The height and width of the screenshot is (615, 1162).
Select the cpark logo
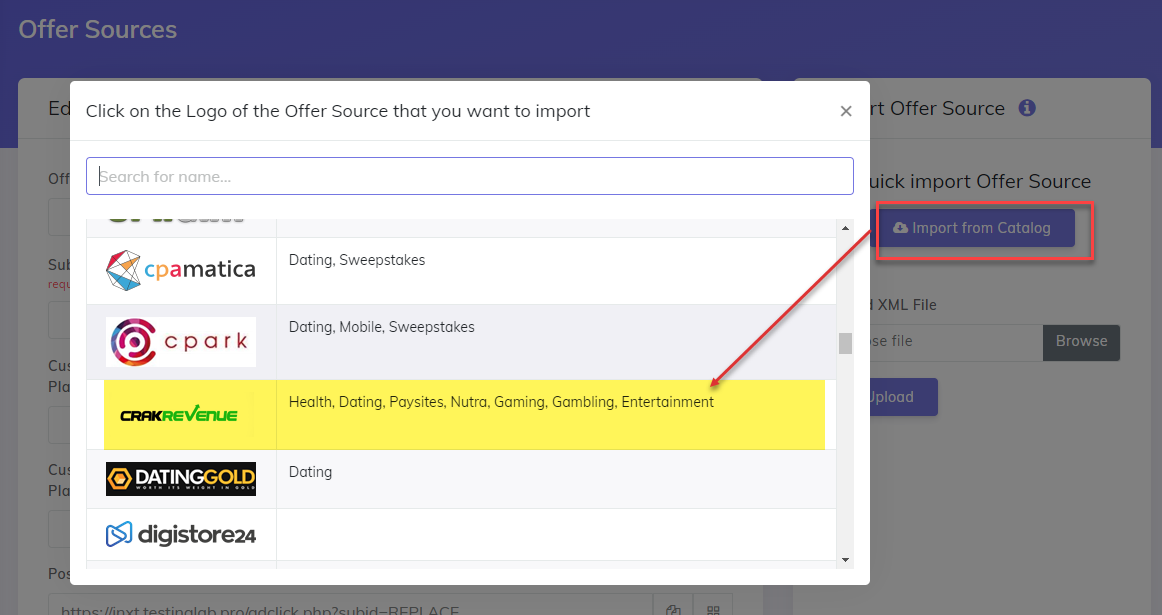[x=181, y=342]
